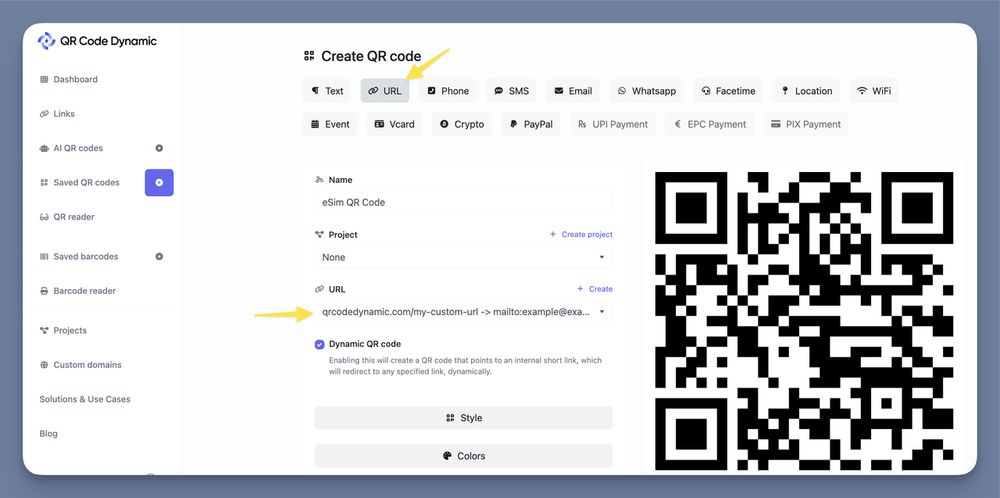1000x498 pixels.
Task: Click the Create project link
Action: click(x=581, y=235)
